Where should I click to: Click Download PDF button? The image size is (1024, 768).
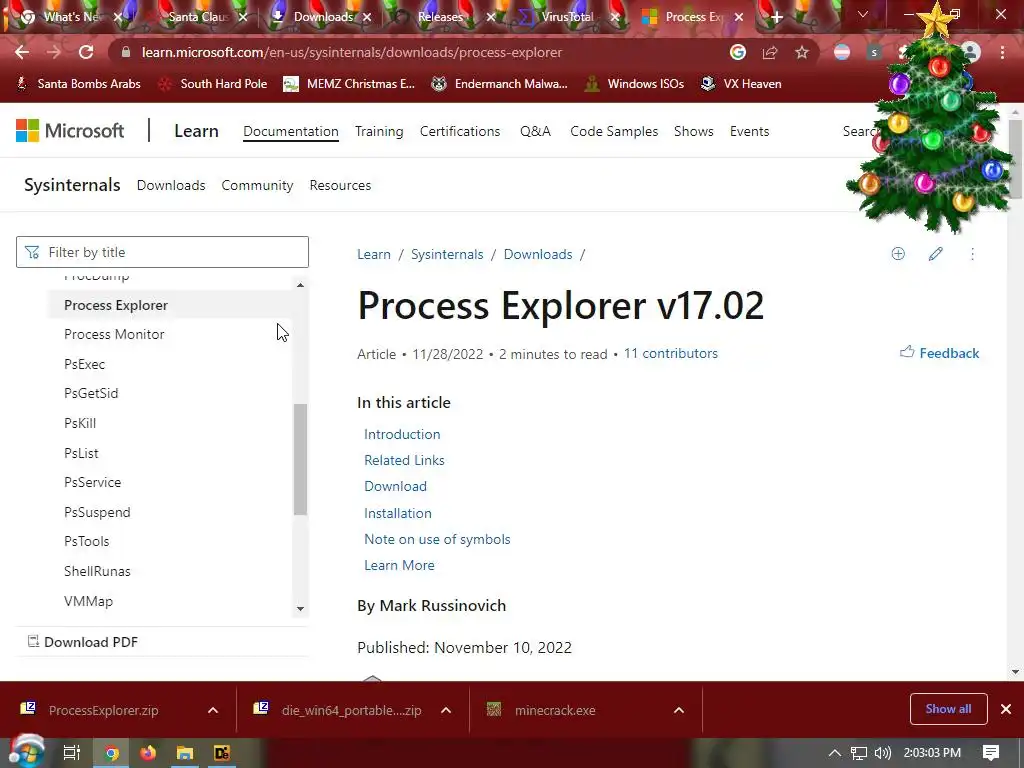pos(83,642)
